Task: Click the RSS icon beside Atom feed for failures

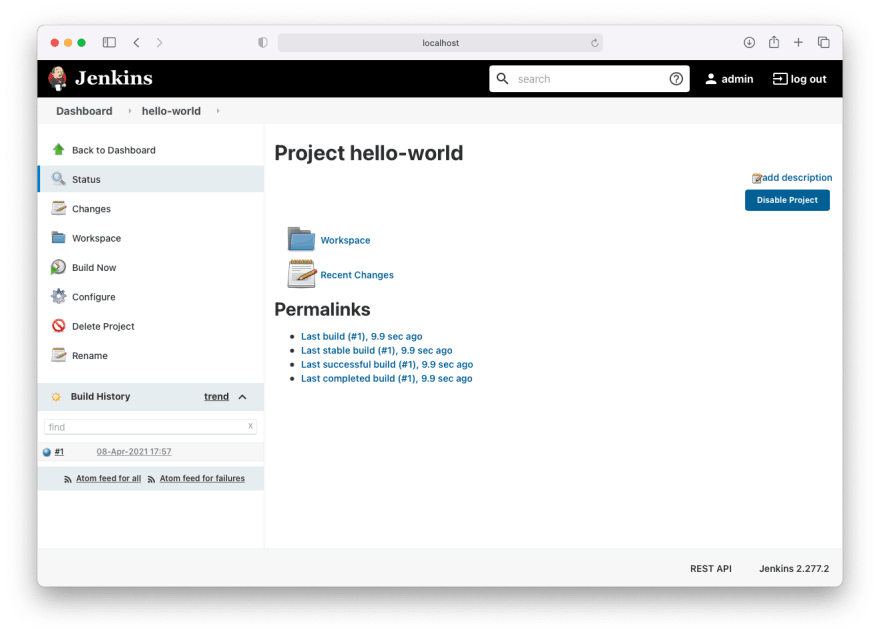Action: point(151,479)
